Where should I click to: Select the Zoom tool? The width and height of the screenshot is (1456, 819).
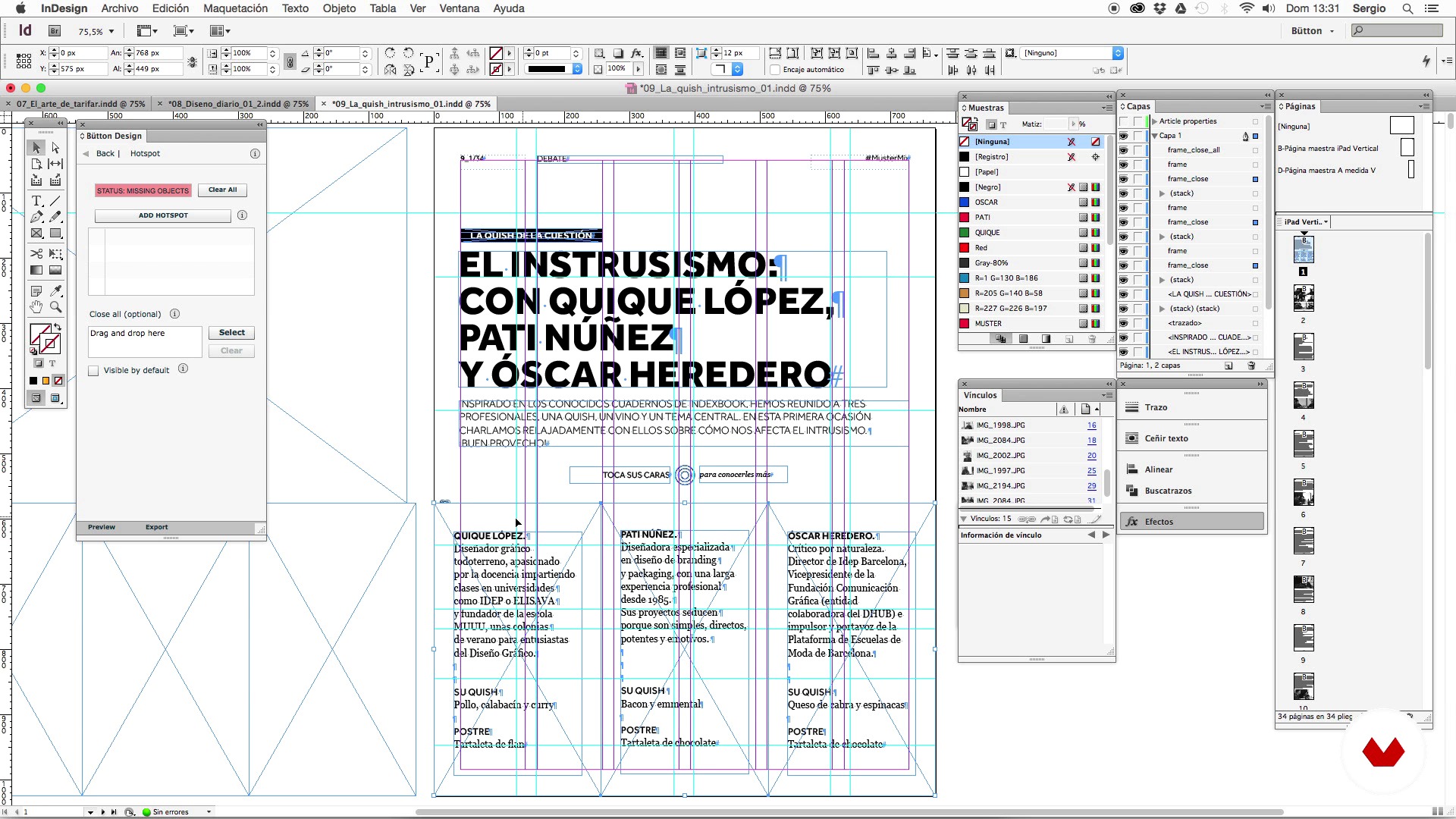pos(55,306)
